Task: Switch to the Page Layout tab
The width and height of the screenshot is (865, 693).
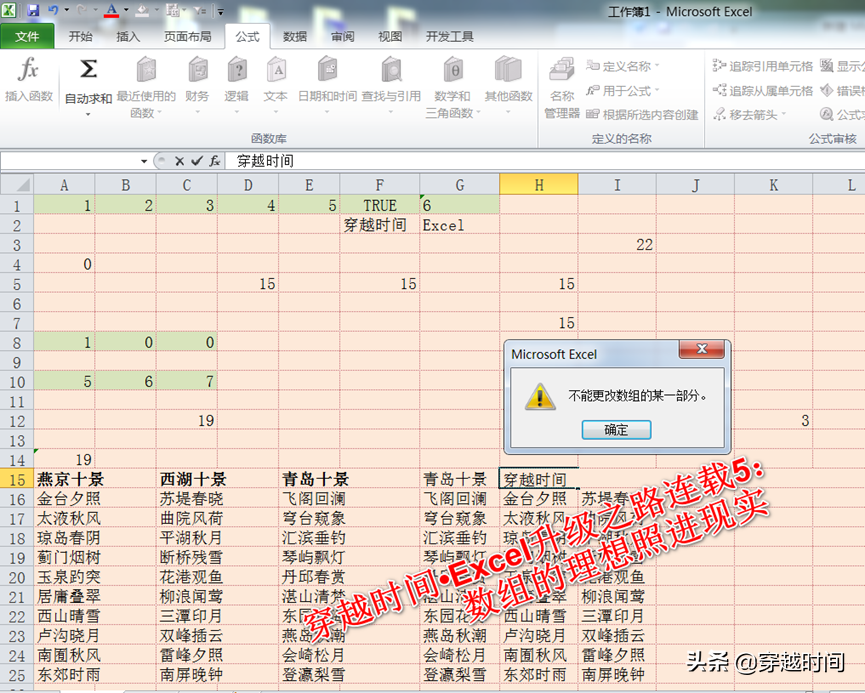Action: (x=188, y=36)
